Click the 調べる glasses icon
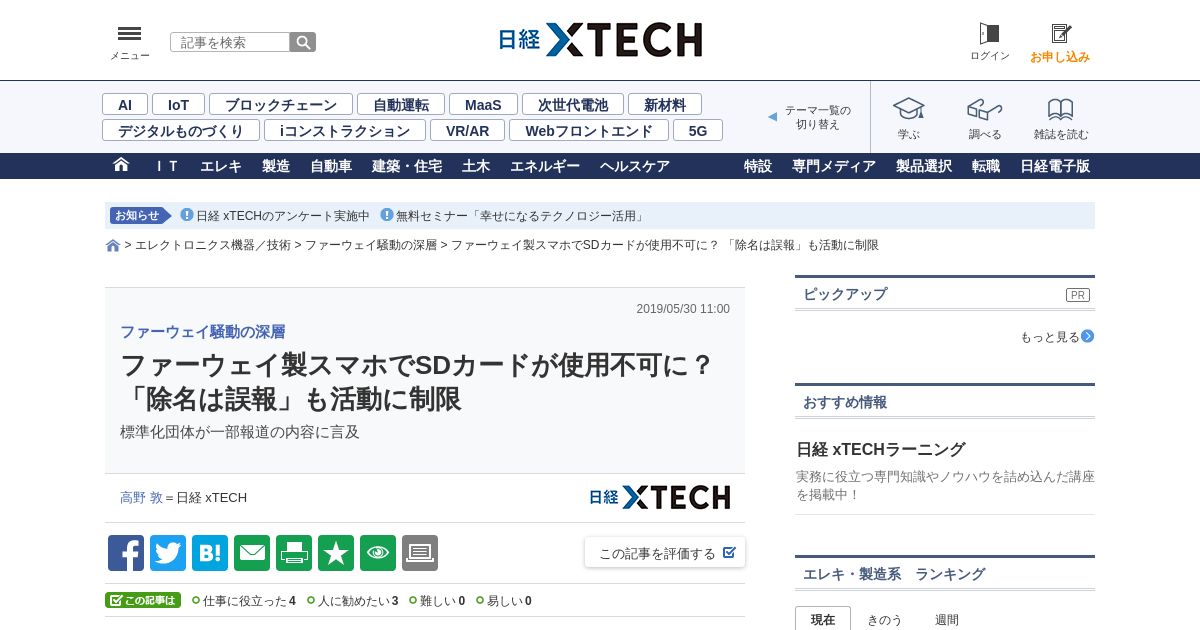This screenshot has height=630, width=1200. 985,109
